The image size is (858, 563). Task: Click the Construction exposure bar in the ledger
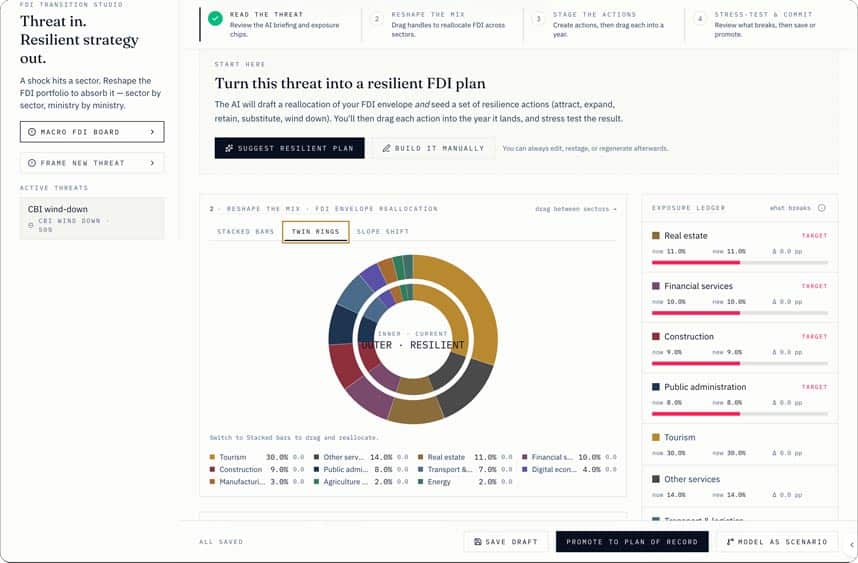point(740,363)
